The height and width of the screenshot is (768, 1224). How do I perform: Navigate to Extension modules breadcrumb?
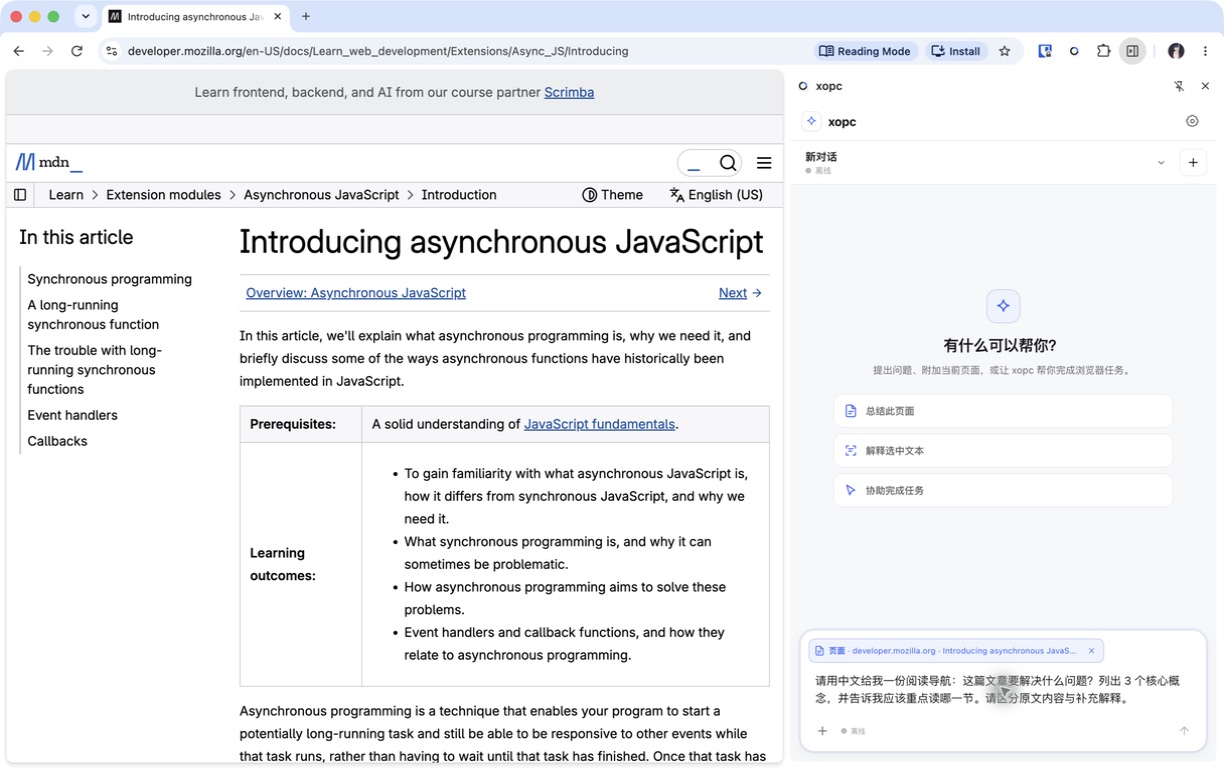[164, 195]
